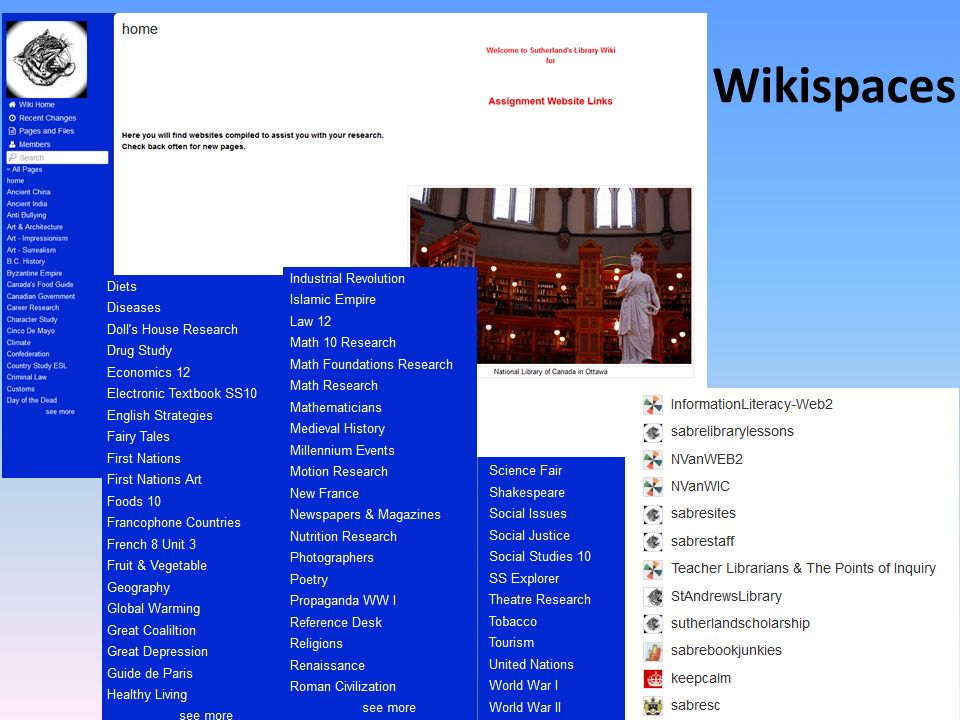Click see more under Healthy Living

tap(206, 714)
